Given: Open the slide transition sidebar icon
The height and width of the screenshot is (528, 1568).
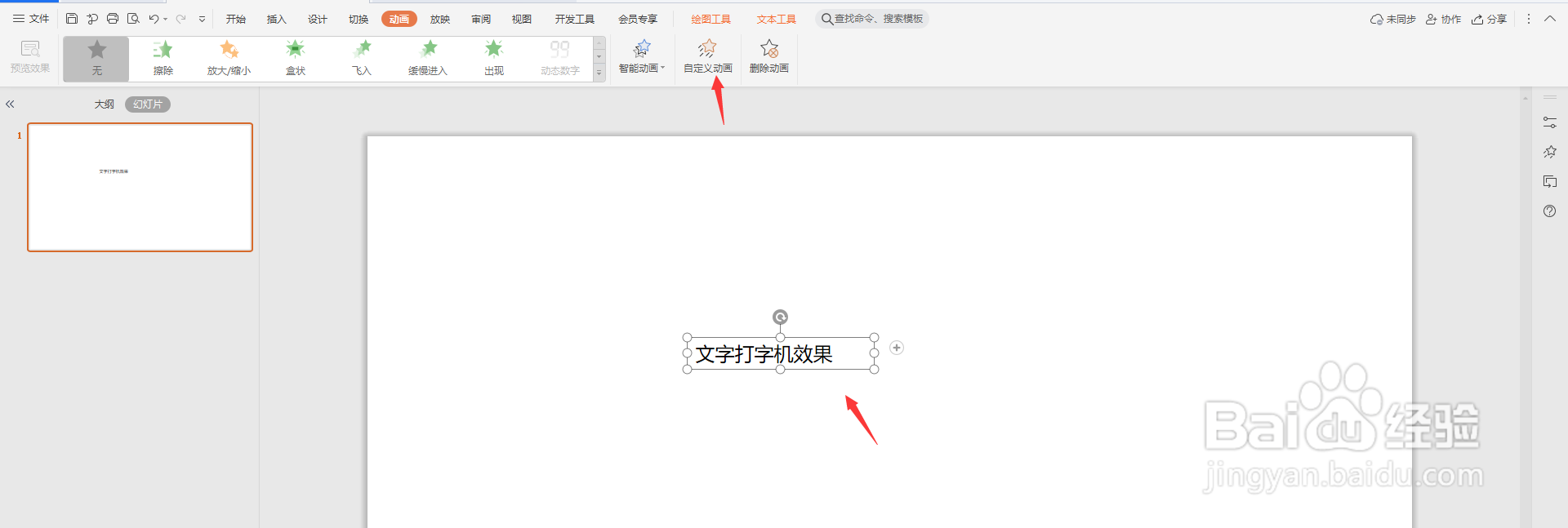Looking at the screenshot, I should coord(1550,181).
